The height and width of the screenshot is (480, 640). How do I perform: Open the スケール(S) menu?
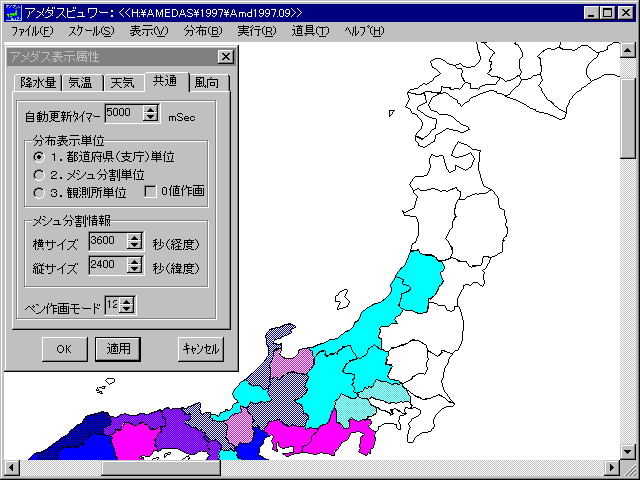click(x=91, y=31)
